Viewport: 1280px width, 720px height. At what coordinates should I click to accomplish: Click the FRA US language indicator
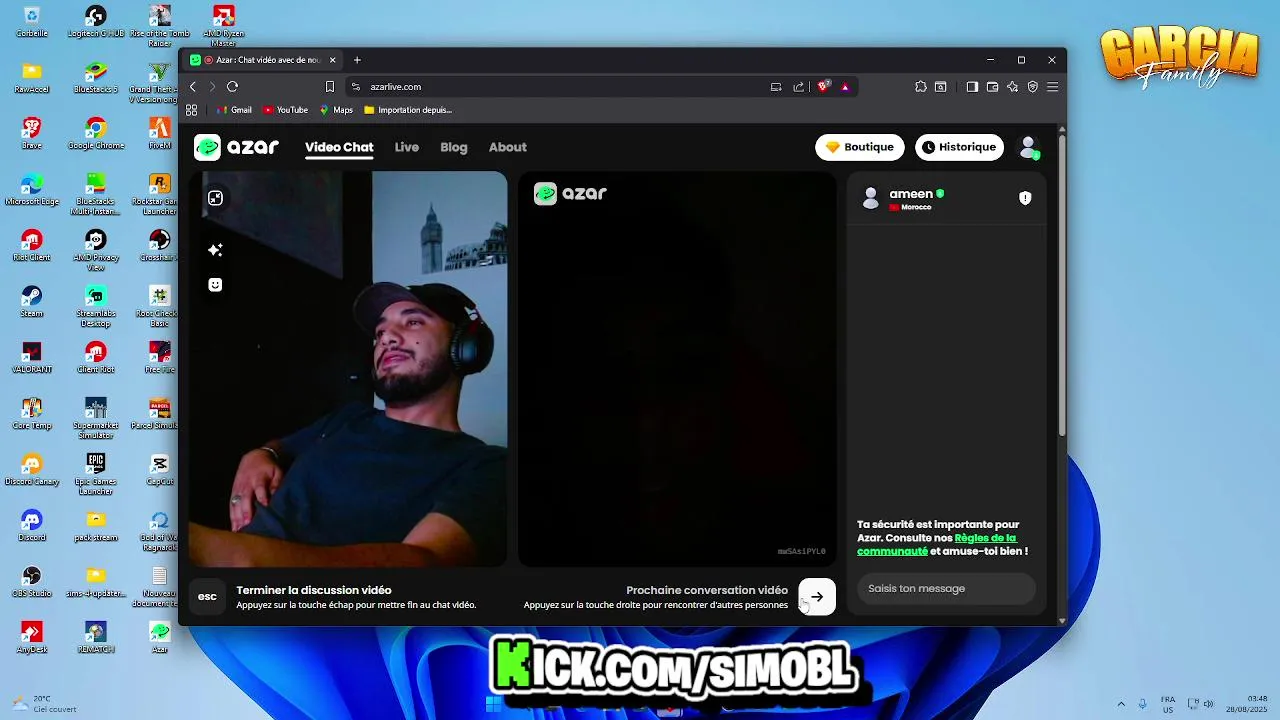[x=1168, y=704]
